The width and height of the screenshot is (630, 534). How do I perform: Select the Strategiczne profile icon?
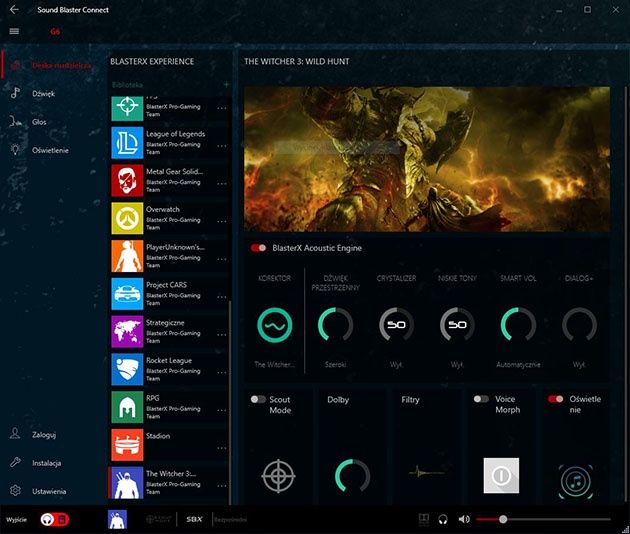[127, 331]
